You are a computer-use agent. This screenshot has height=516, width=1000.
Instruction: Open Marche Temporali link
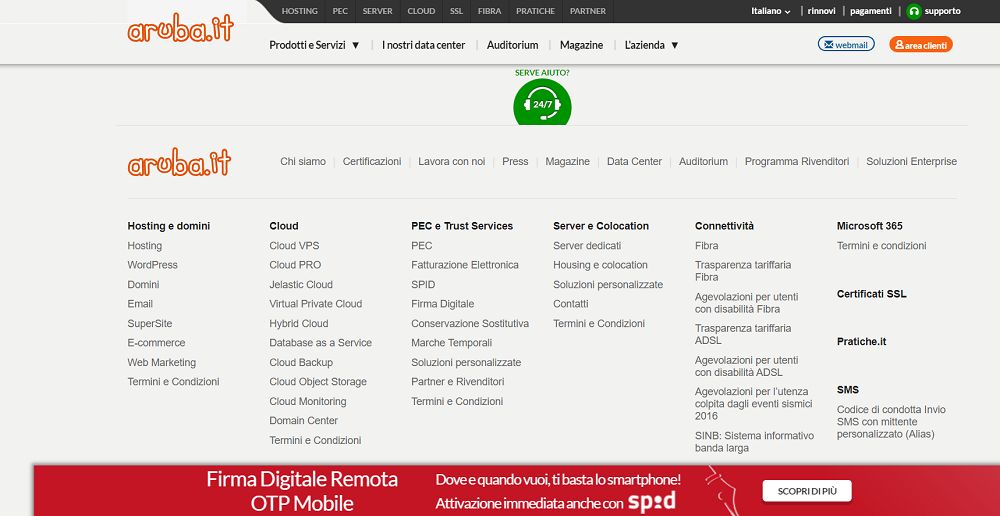coord(452,343)
